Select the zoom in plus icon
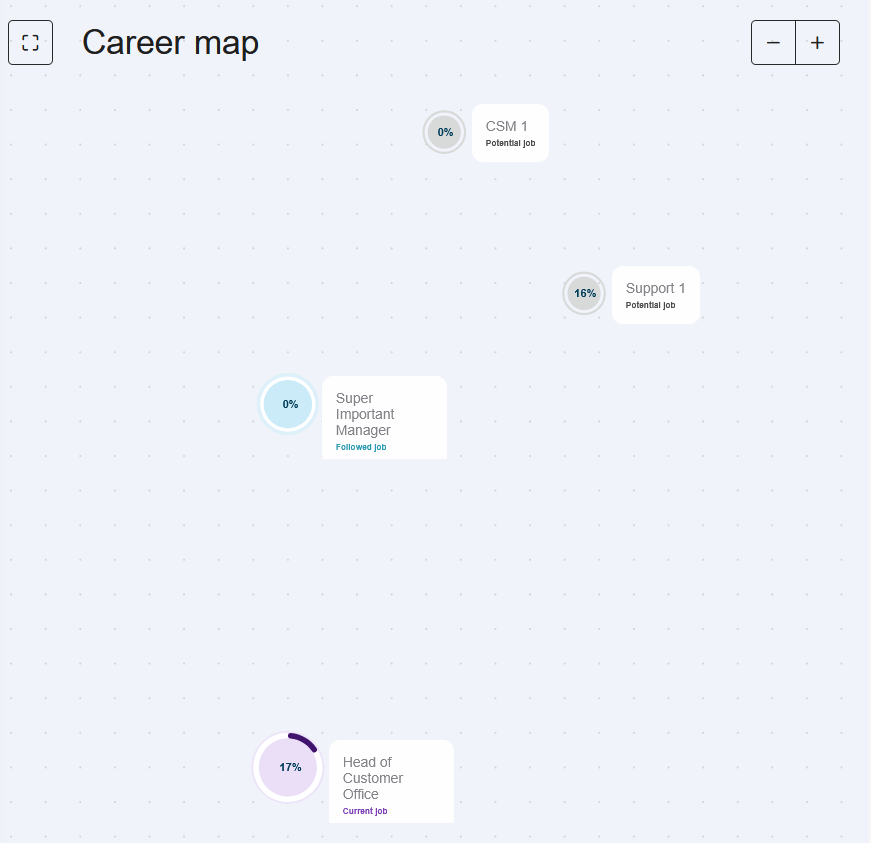 pos(817,42)
